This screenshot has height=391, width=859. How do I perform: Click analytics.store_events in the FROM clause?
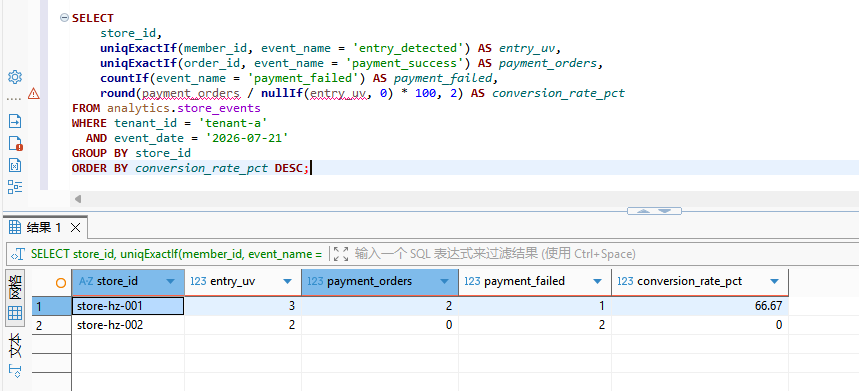point(184,108)
